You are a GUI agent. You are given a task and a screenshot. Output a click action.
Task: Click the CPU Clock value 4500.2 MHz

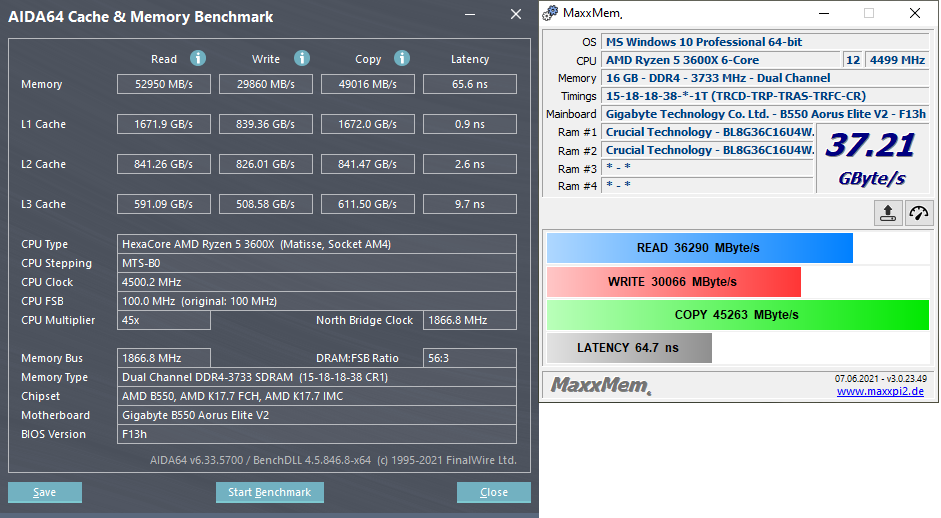[317, 282]
